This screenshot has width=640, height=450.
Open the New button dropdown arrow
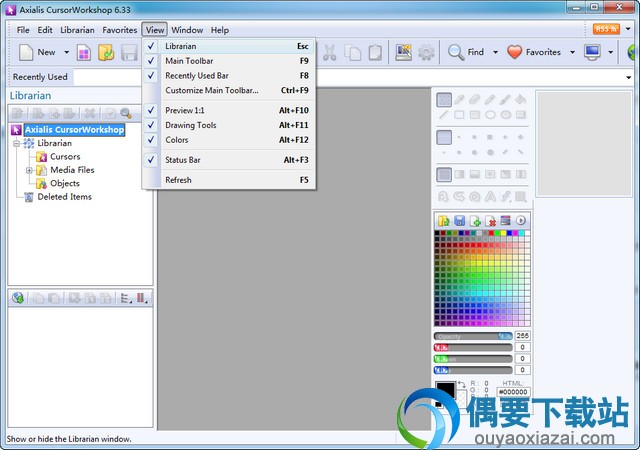pos(67,52)
